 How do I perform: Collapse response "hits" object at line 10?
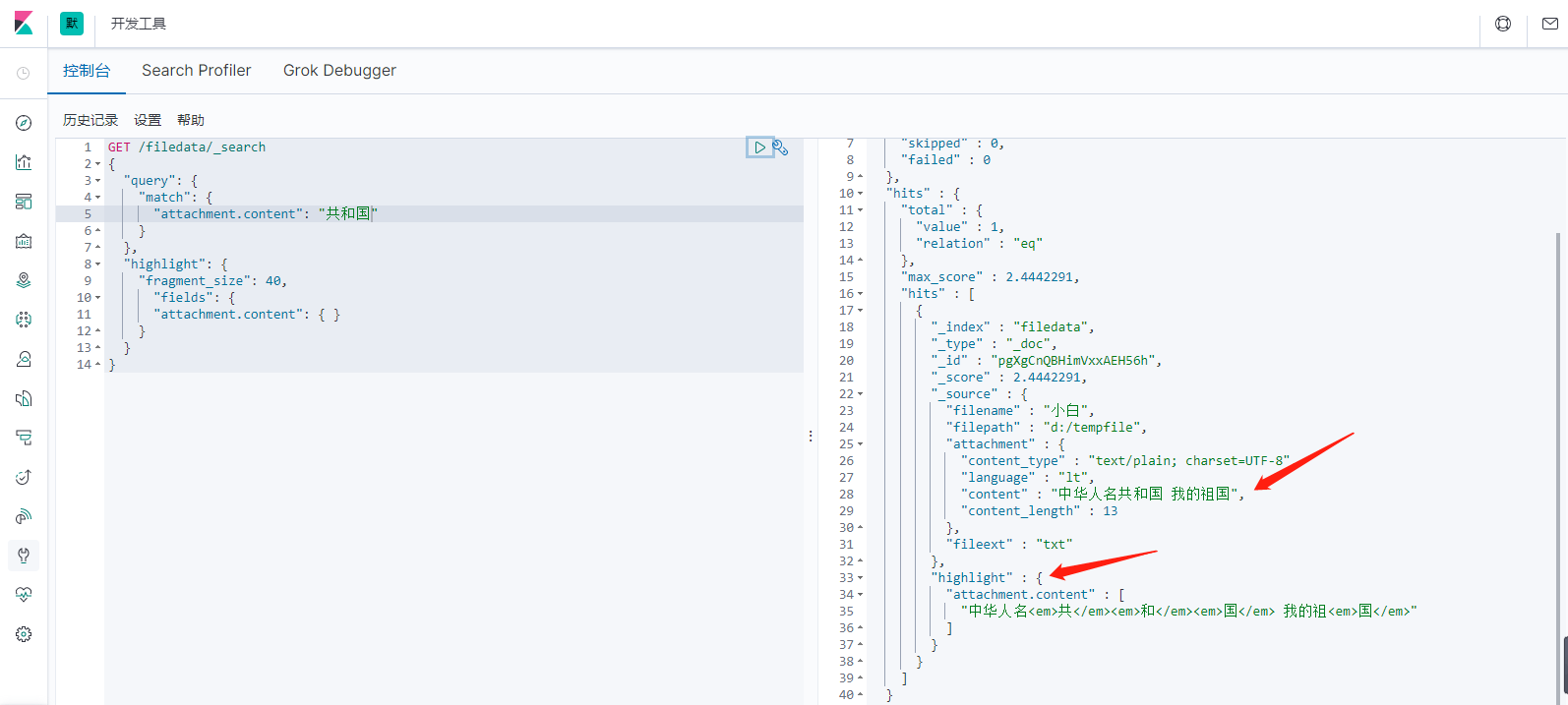point(861,194)
